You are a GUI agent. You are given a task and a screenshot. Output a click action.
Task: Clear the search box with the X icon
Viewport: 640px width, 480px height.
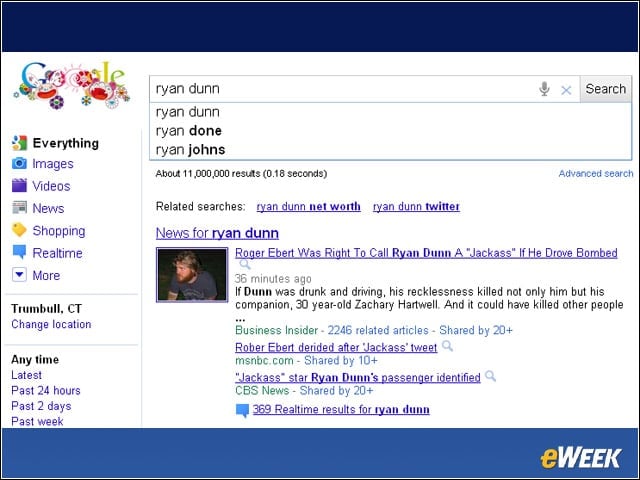(566, 90)
